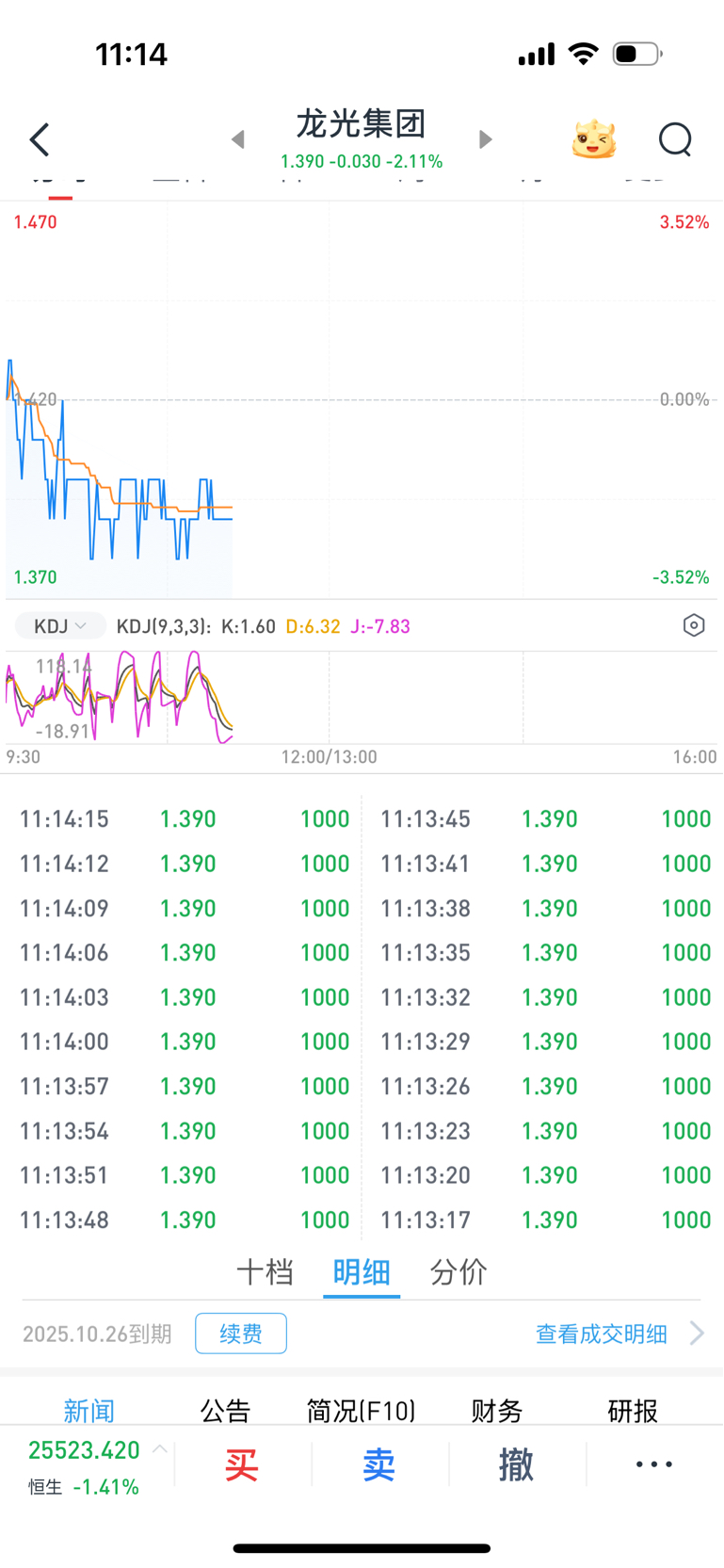Tap the 撤 cancel order button
Viewport: 724px width, 1568px height.
pos(516,1465)
